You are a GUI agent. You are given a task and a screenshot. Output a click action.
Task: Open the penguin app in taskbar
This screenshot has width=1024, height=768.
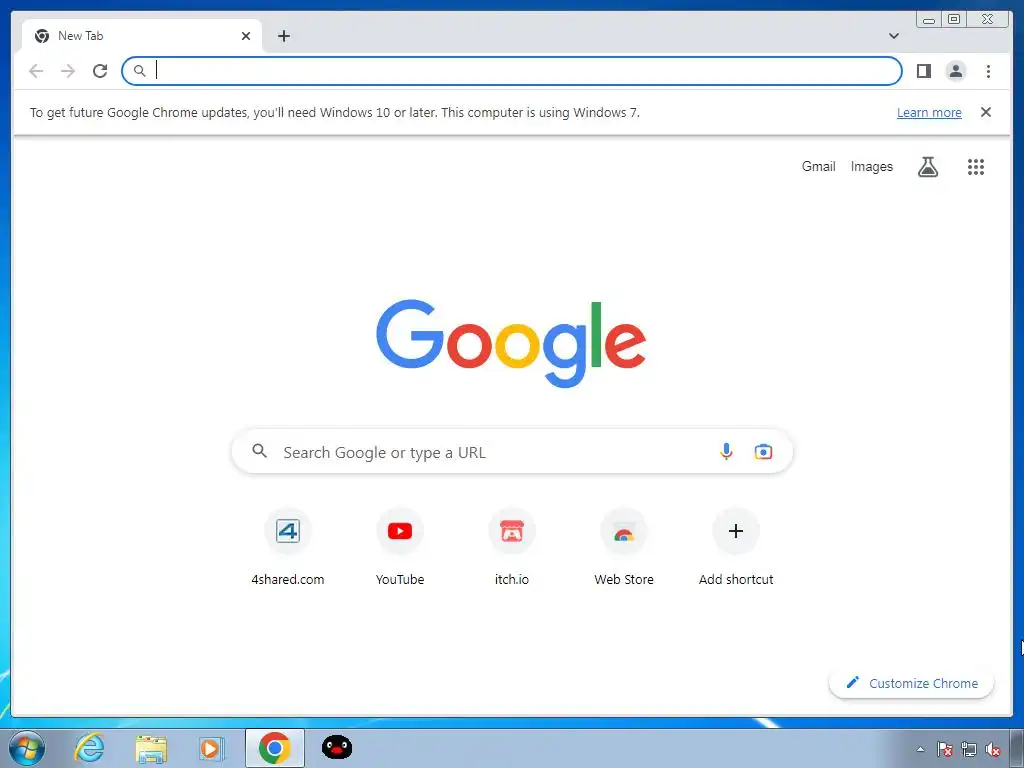click(337, 747)
